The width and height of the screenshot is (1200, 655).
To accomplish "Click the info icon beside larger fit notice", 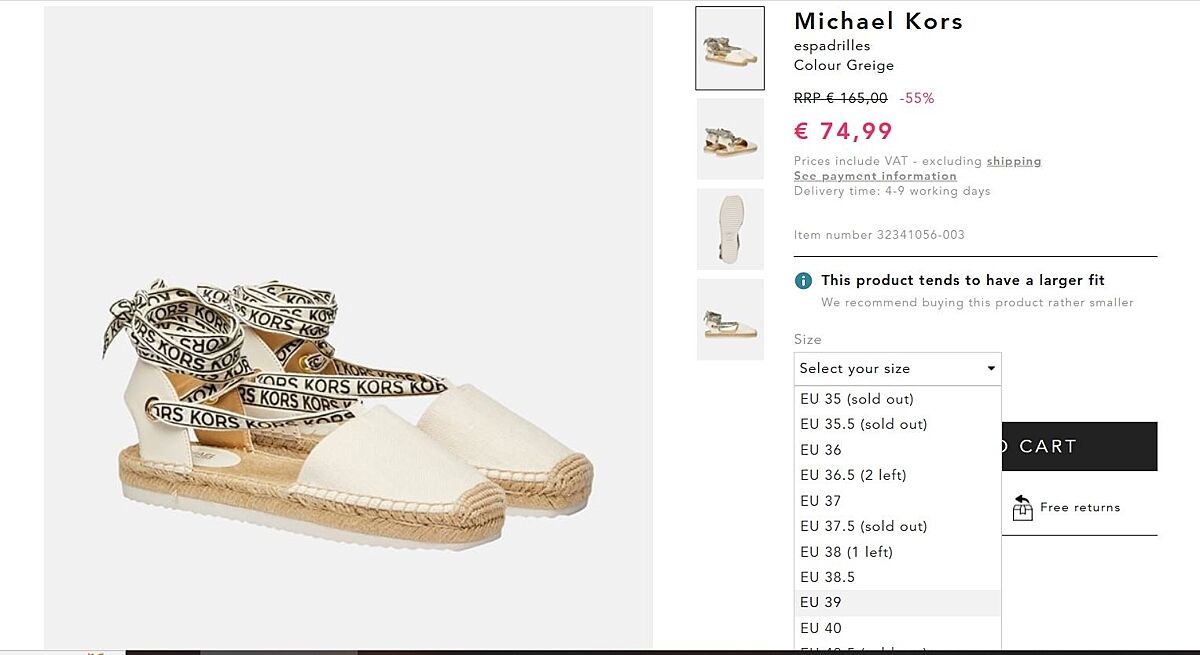I will tap(803, 281).
